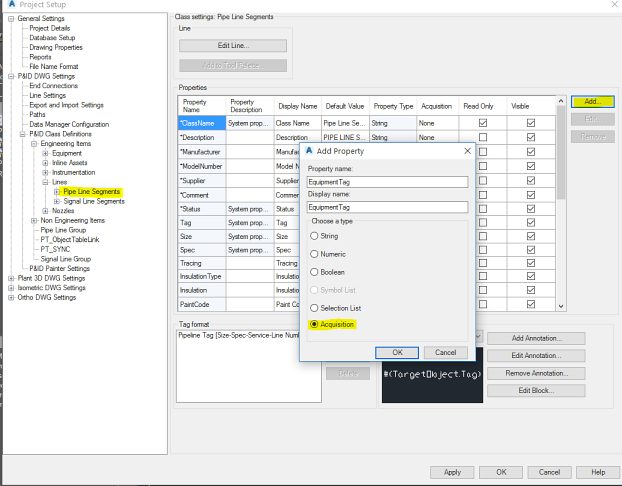Viewport: 622px width, 486px height.
Task: Select the Boolean type radio button
Action: tap(314, 272)
